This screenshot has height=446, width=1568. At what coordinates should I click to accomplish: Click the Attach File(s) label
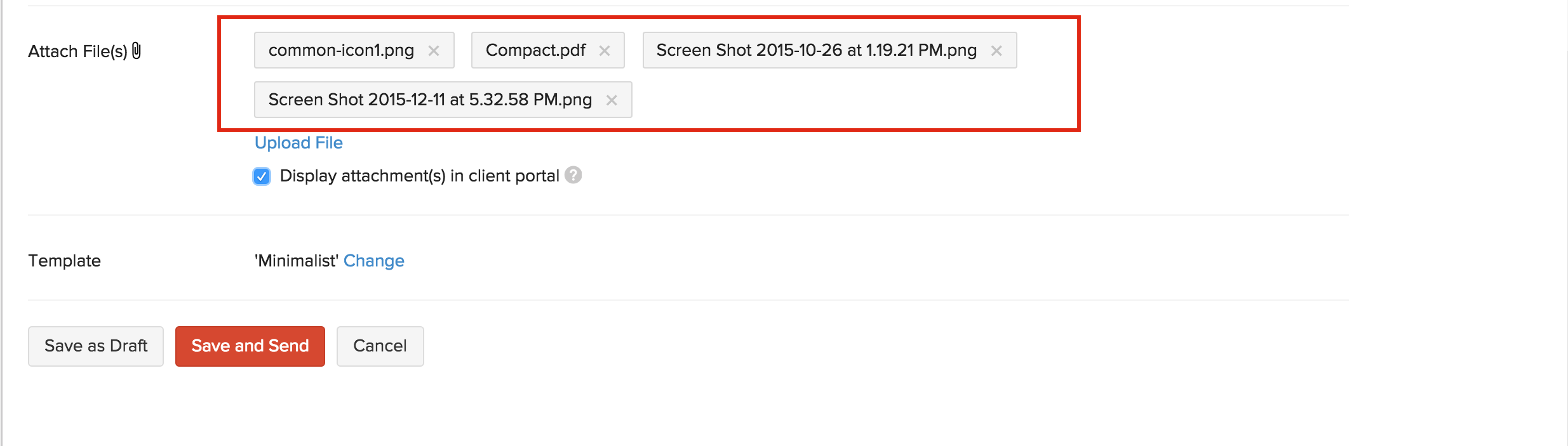[x=77, y=51]
